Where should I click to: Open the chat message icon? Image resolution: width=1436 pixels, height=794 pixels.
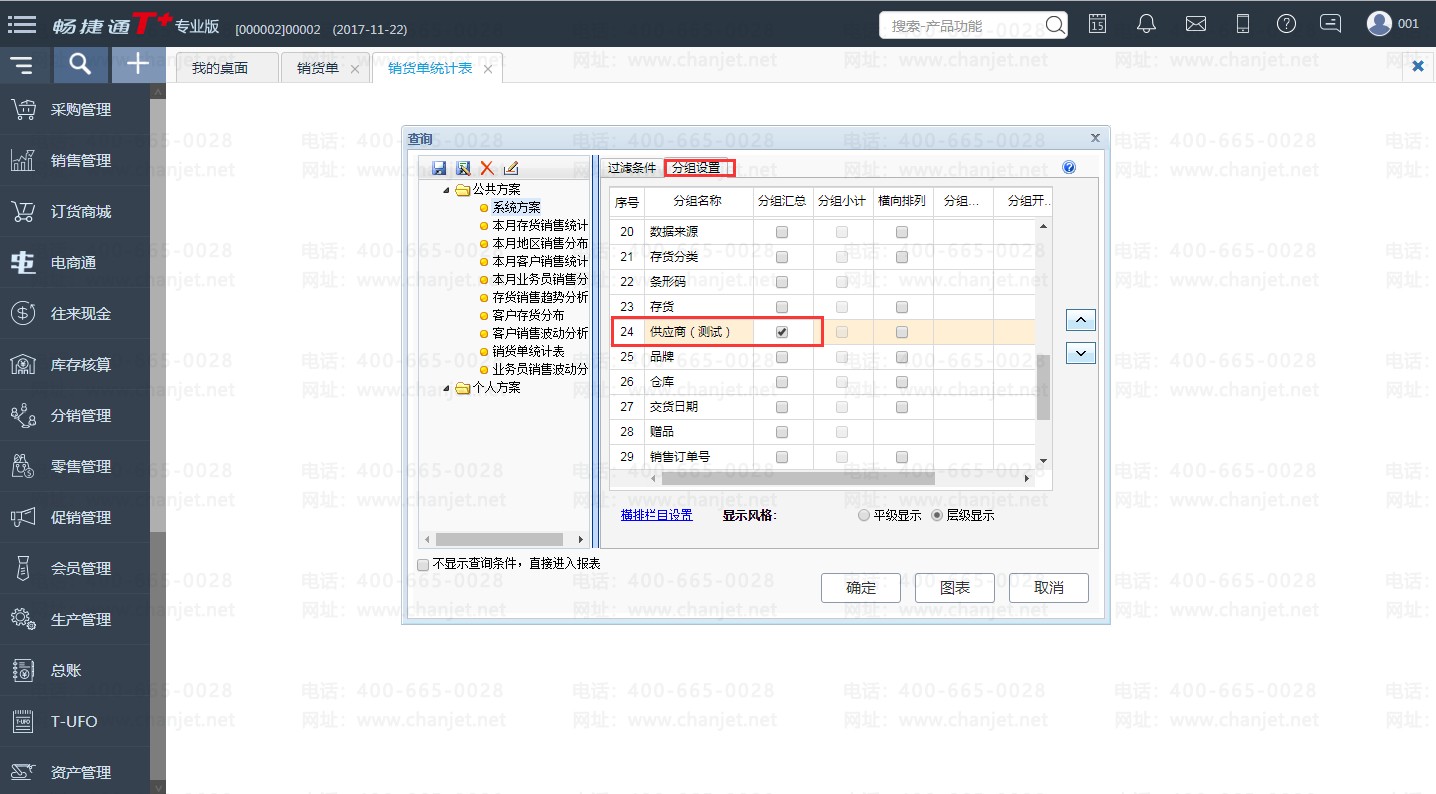click(x=1330, y=24)
